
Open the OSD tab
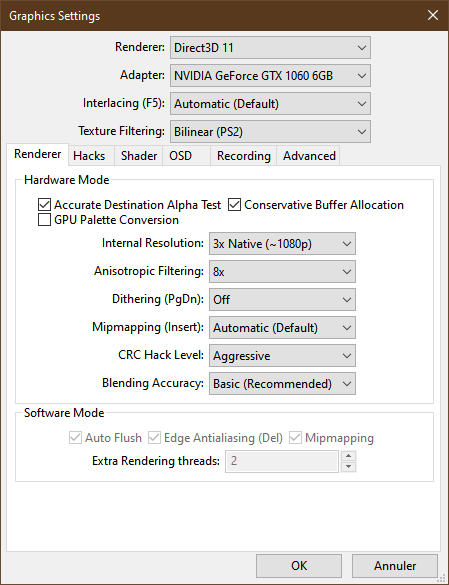(181, 156)
